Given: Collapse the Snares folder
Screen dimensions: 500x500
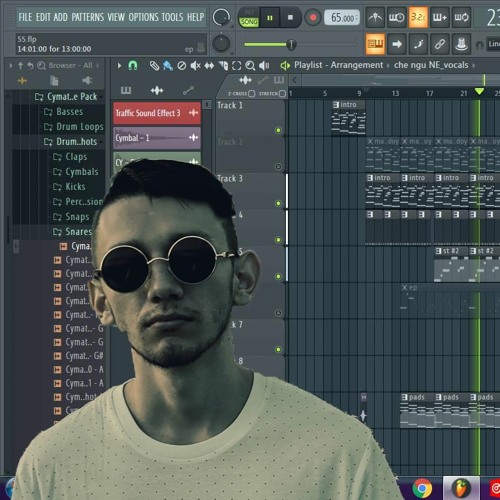Looking at the screenshot, I should tap(72, 231).
